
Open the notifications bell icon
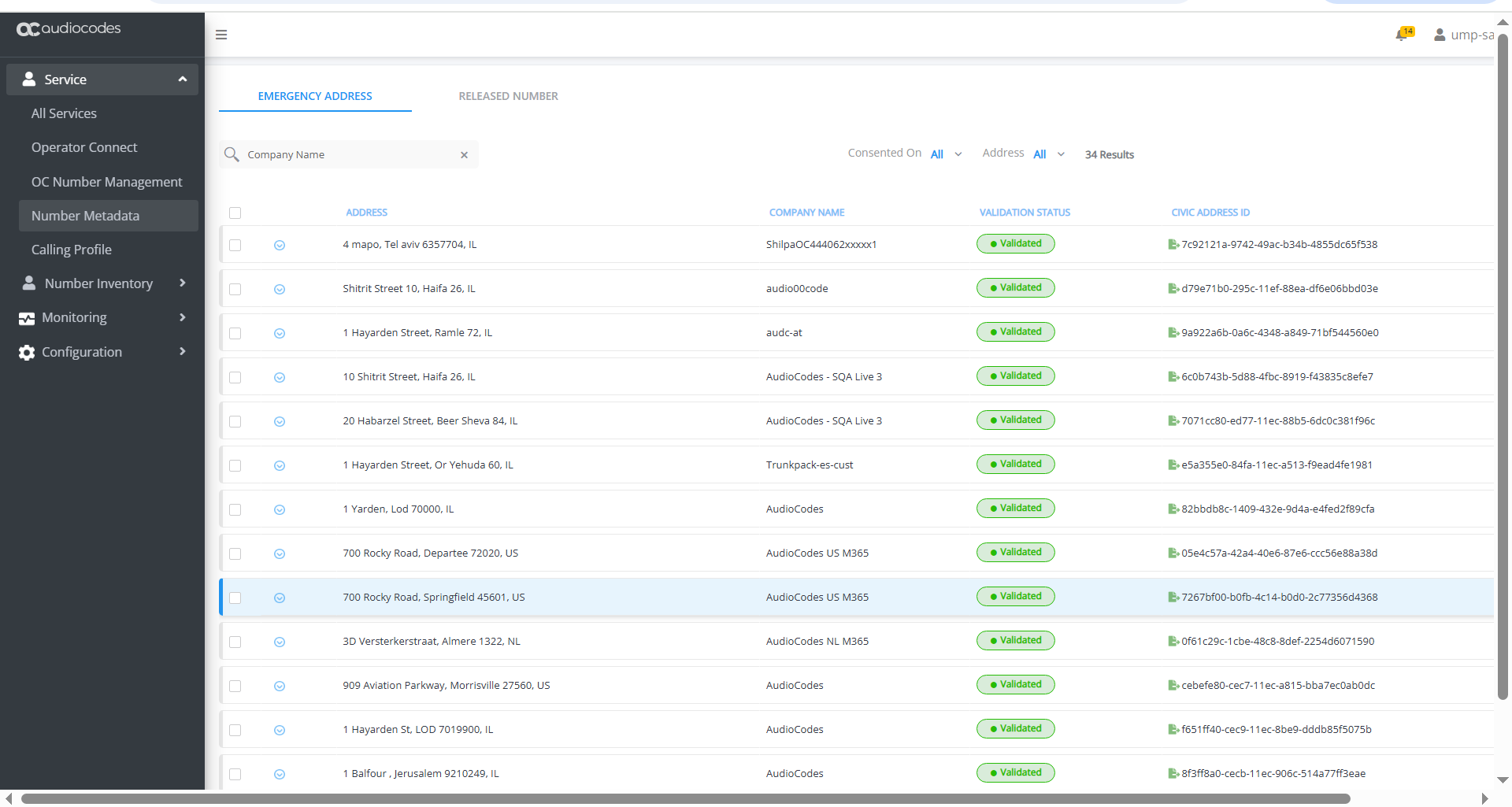tap(1403, 35)
